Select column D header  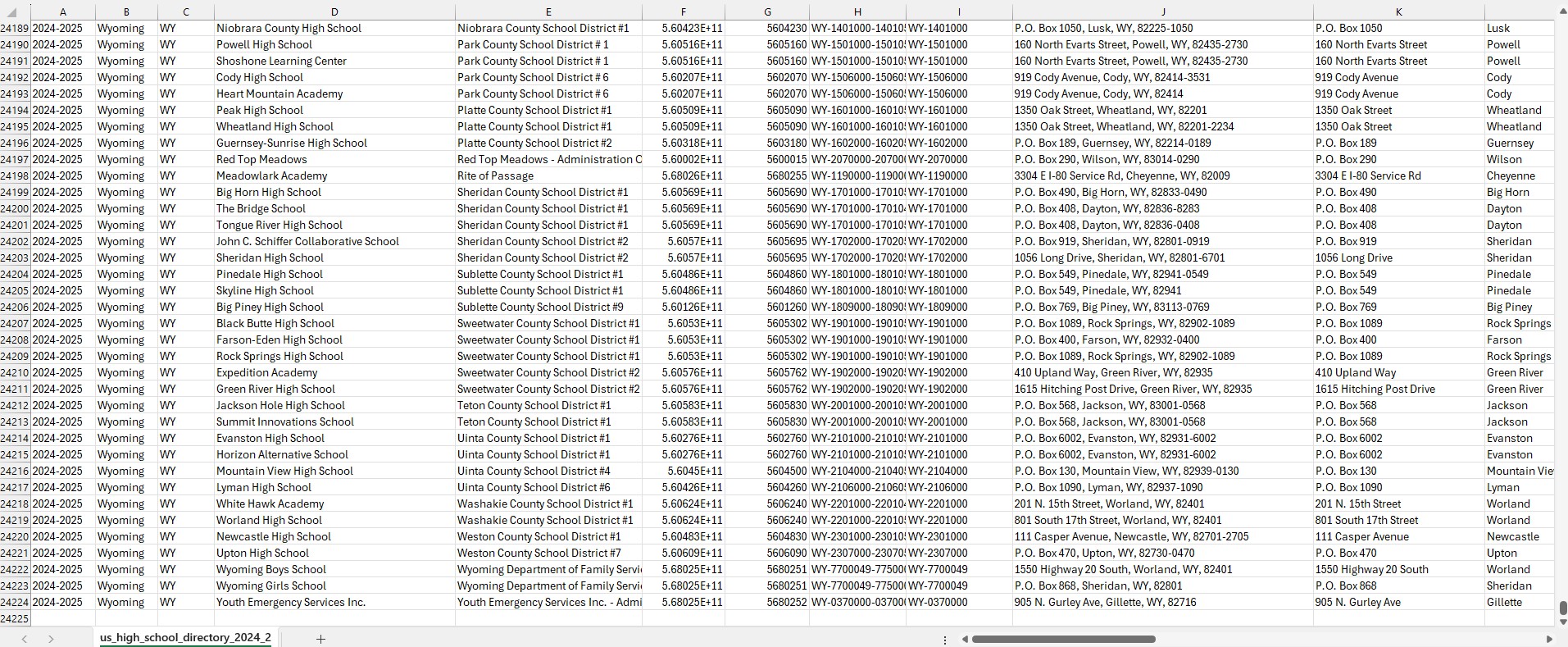(334, 12)
